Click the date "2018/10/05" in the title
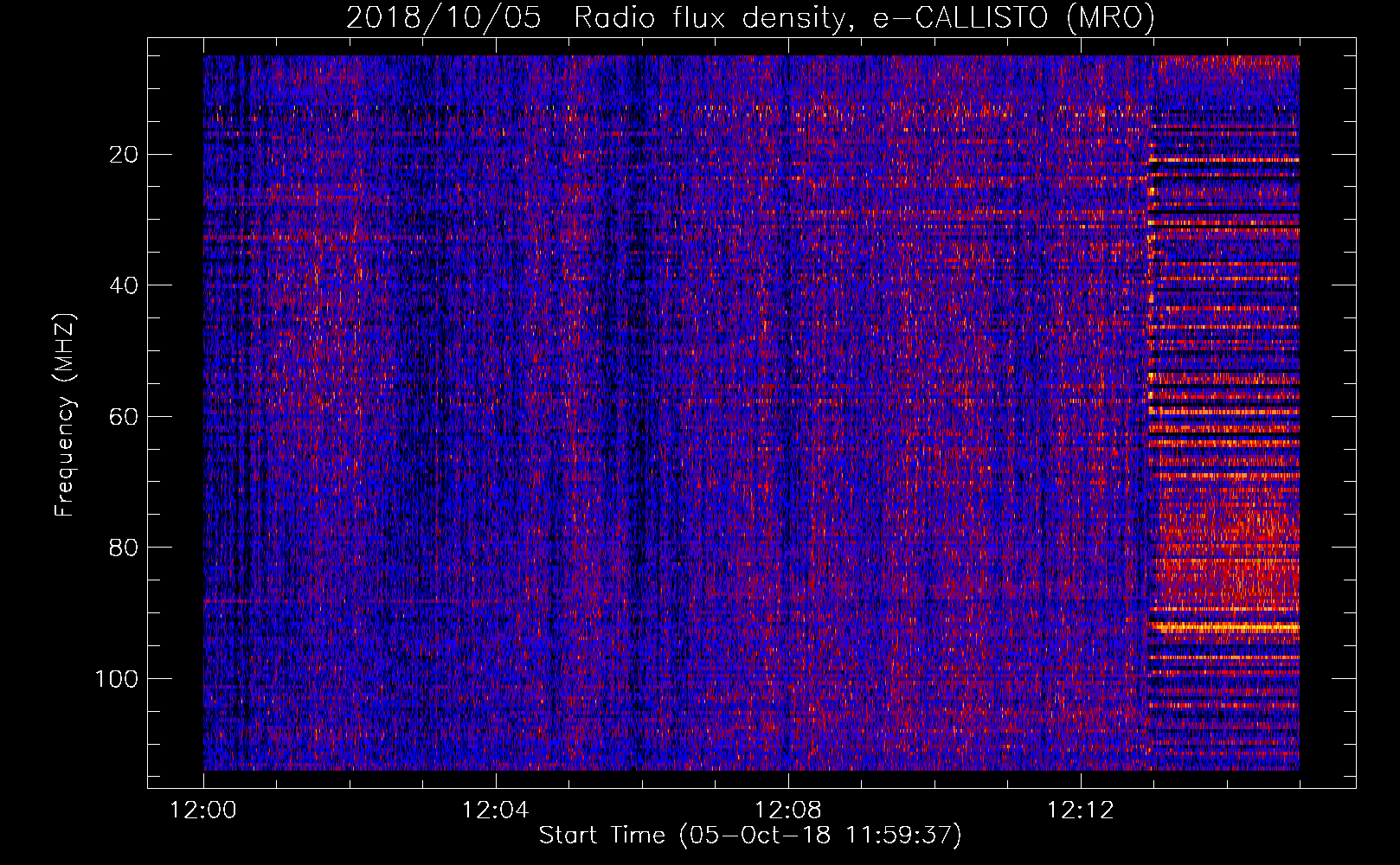 [x=444, y=16]
